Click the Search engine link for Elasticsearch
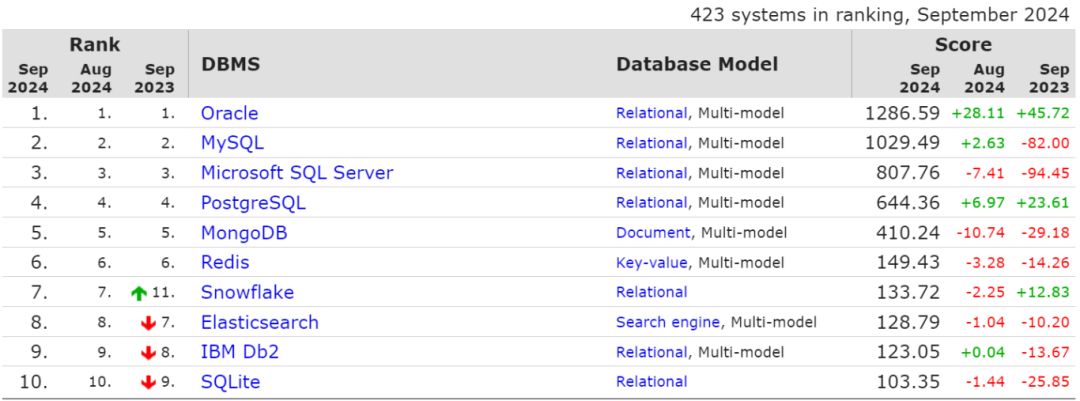The width and height of the screenshot is (1080, 401). pos(667,323)
